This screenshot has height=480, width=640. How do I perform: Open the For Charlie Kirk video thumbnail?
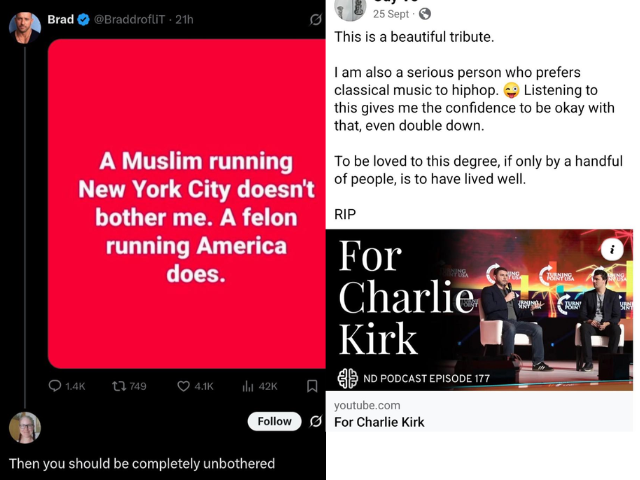pos(479,310)
